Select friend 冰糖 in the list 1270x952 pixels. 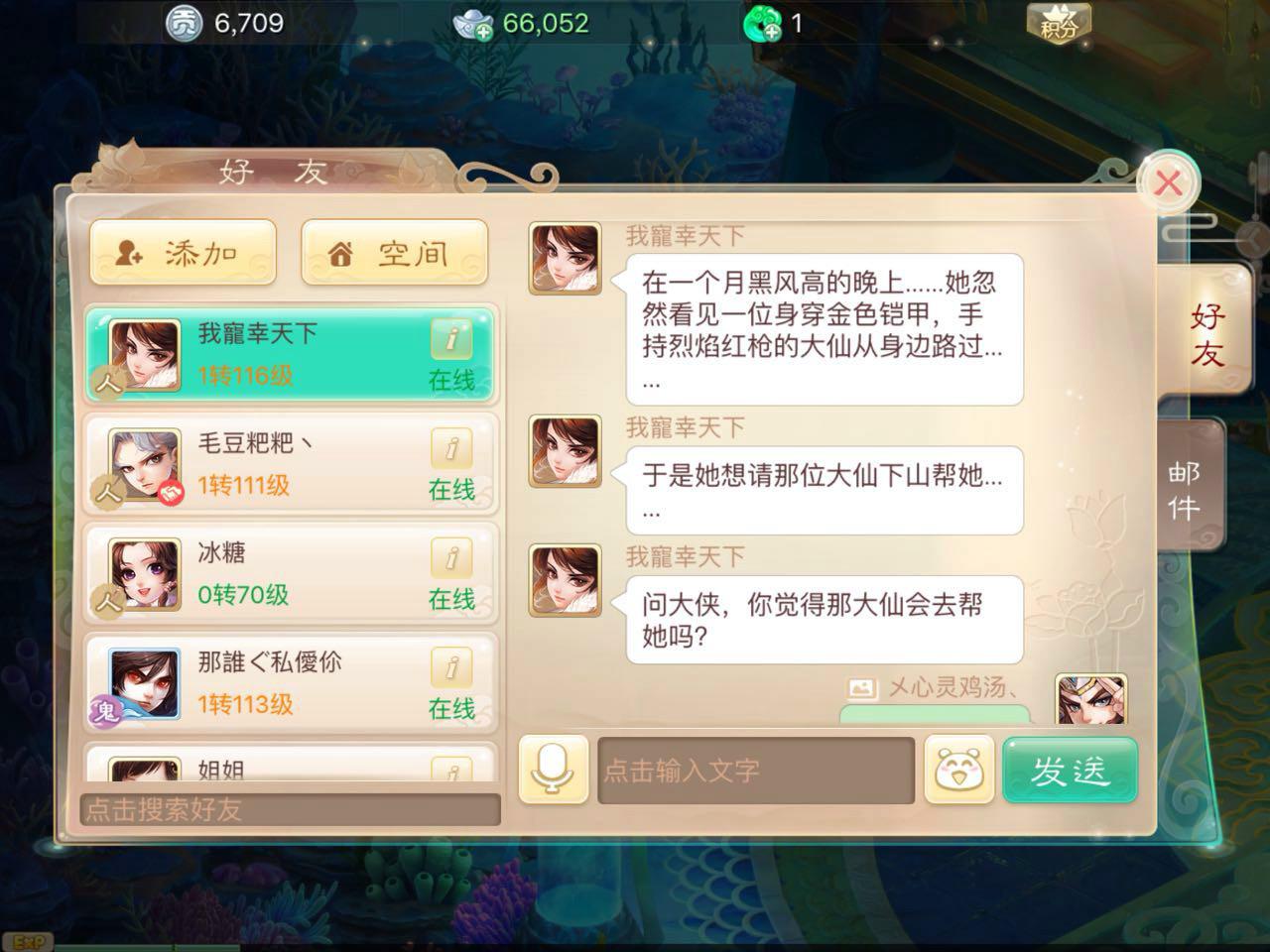[x=291, y=575]
